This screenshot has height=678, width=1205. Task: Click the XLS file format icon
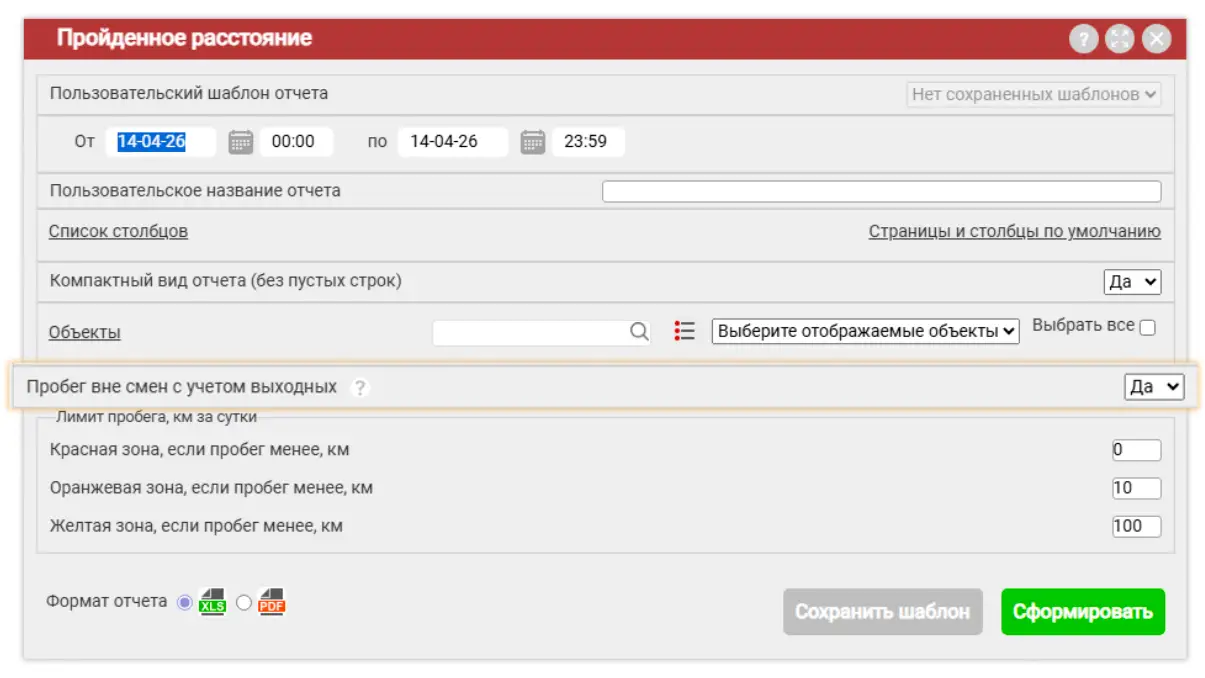pos(212,602)
